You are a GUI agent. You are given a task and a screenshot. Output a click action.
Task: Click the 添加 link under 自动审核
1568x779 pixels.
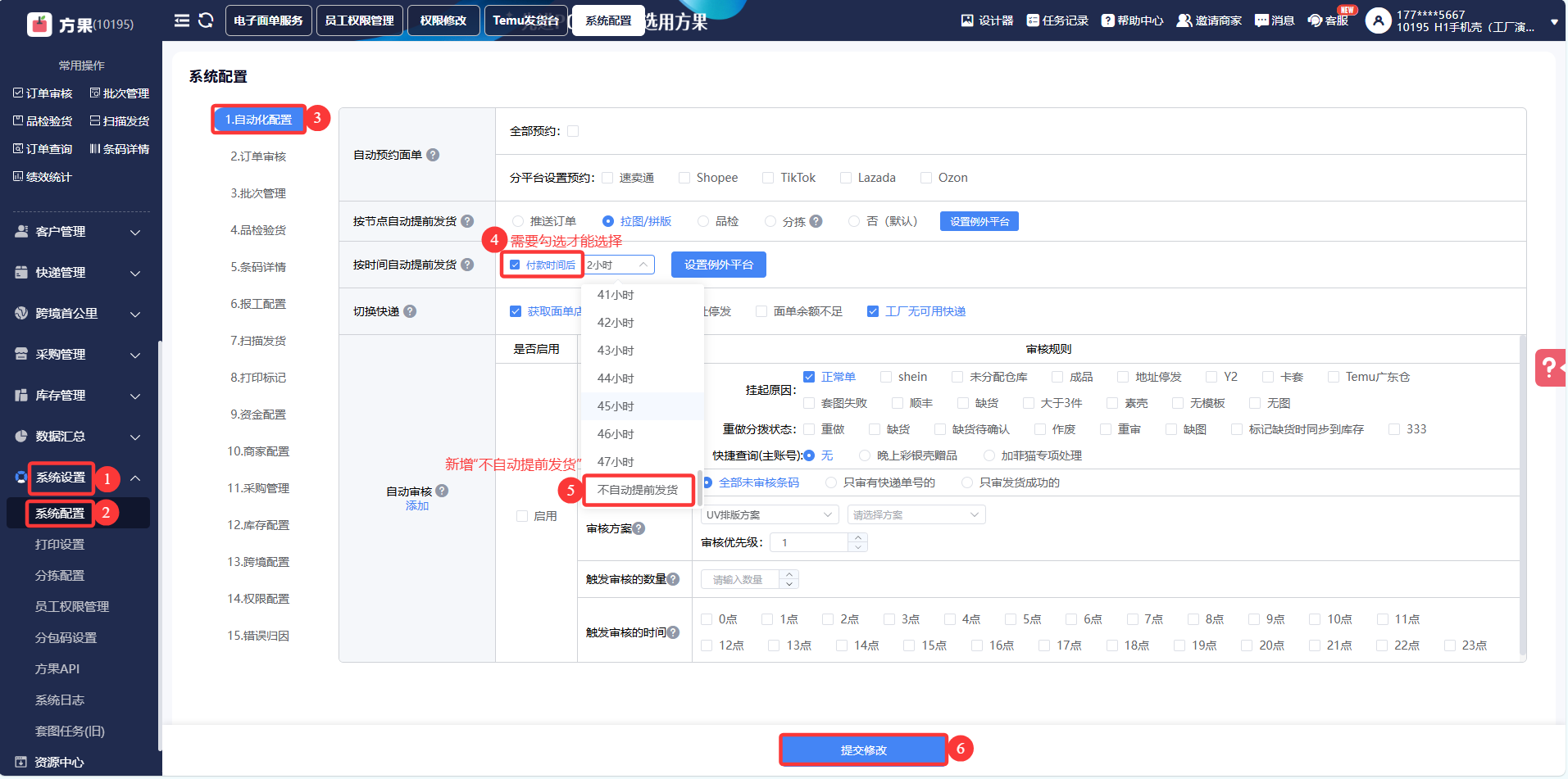417,506
